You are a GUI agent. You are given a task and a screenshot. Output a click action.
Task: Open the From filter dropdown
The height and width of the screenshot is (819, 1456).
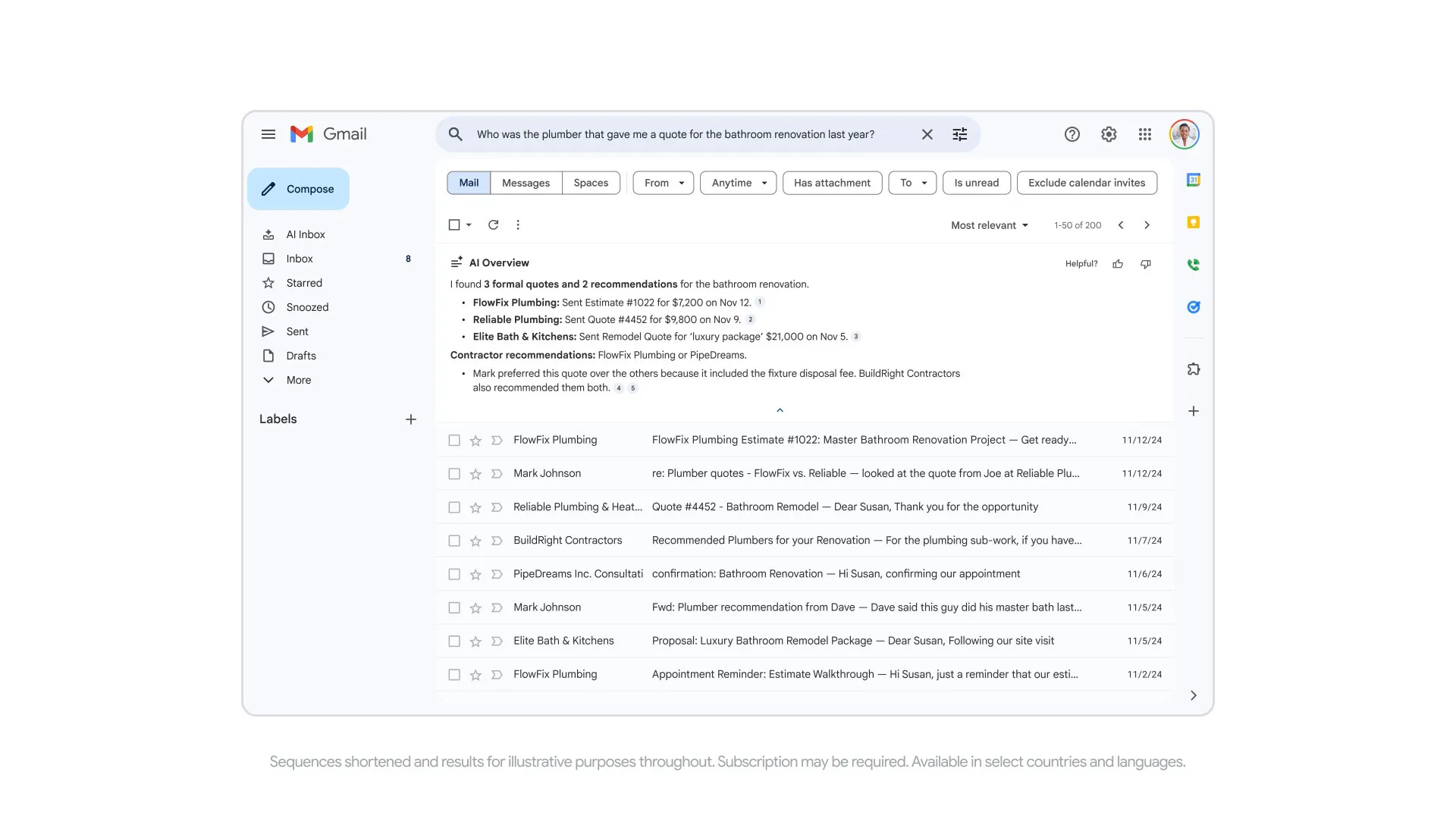(x=662, y=183)
